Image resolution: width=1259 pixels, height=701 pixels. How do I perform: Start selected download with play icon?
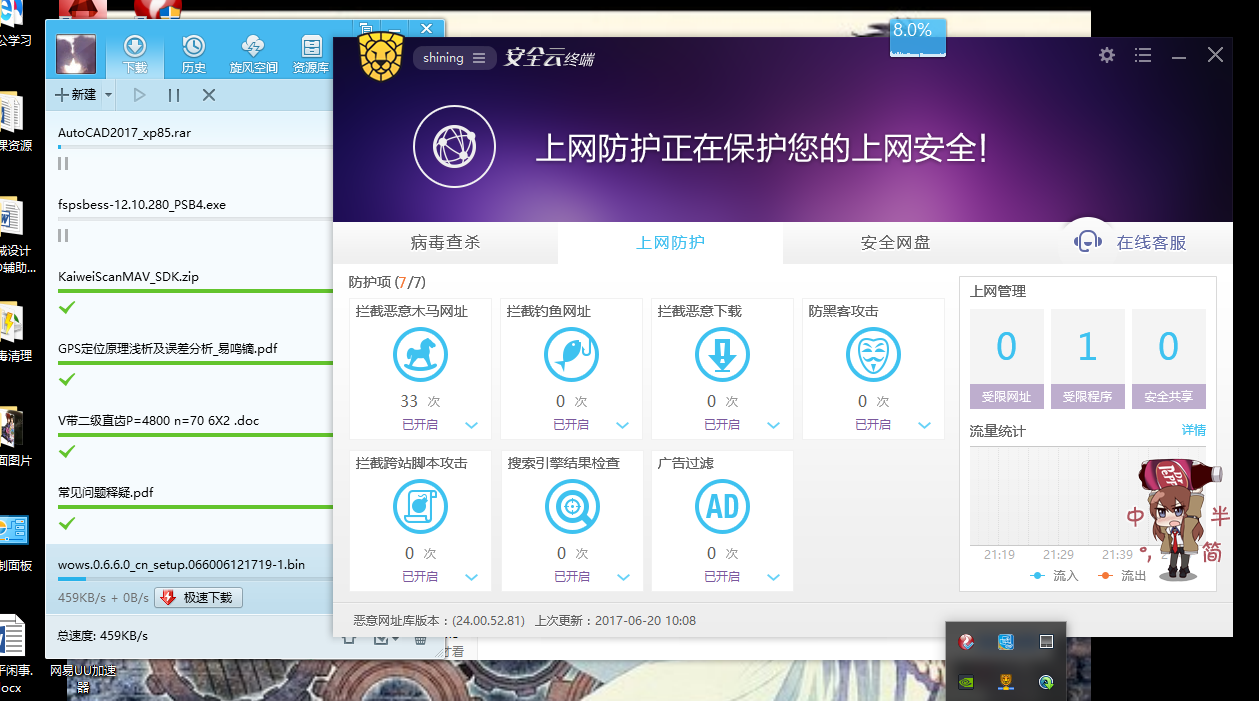[x=139, y=95]
